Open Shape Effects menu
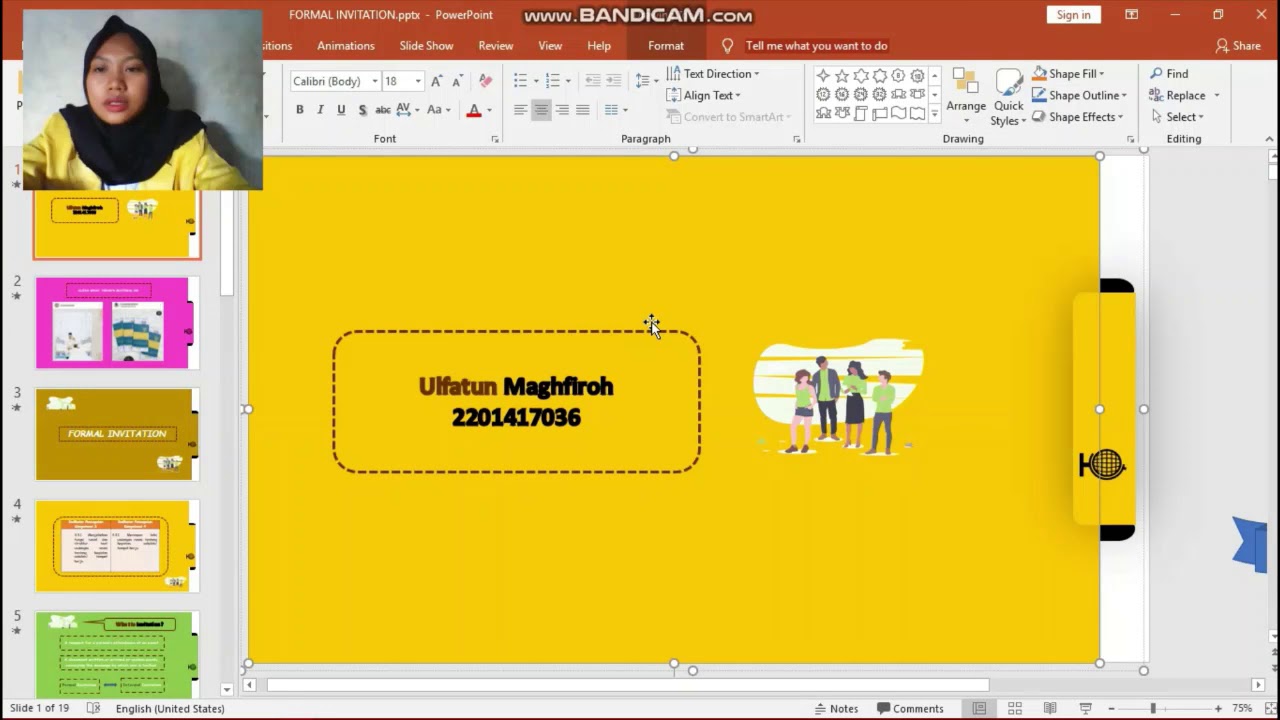This screenshot has width=1280, height=720. pos(1078,117)
